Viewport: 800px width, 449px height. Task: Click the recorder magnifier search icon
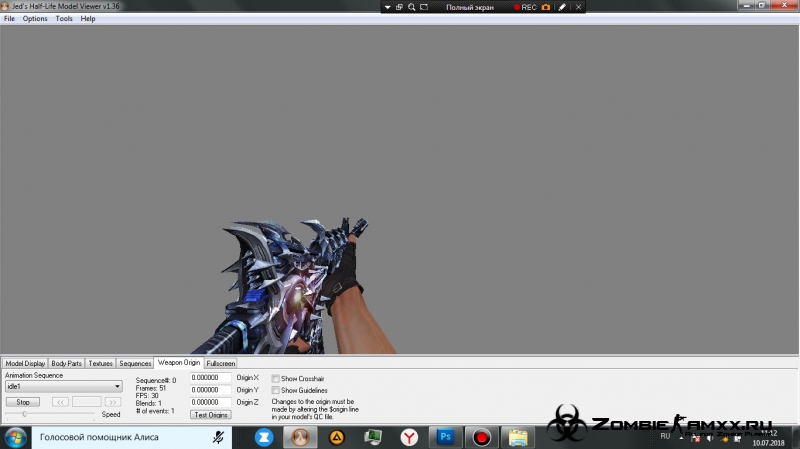click(412, 7)
